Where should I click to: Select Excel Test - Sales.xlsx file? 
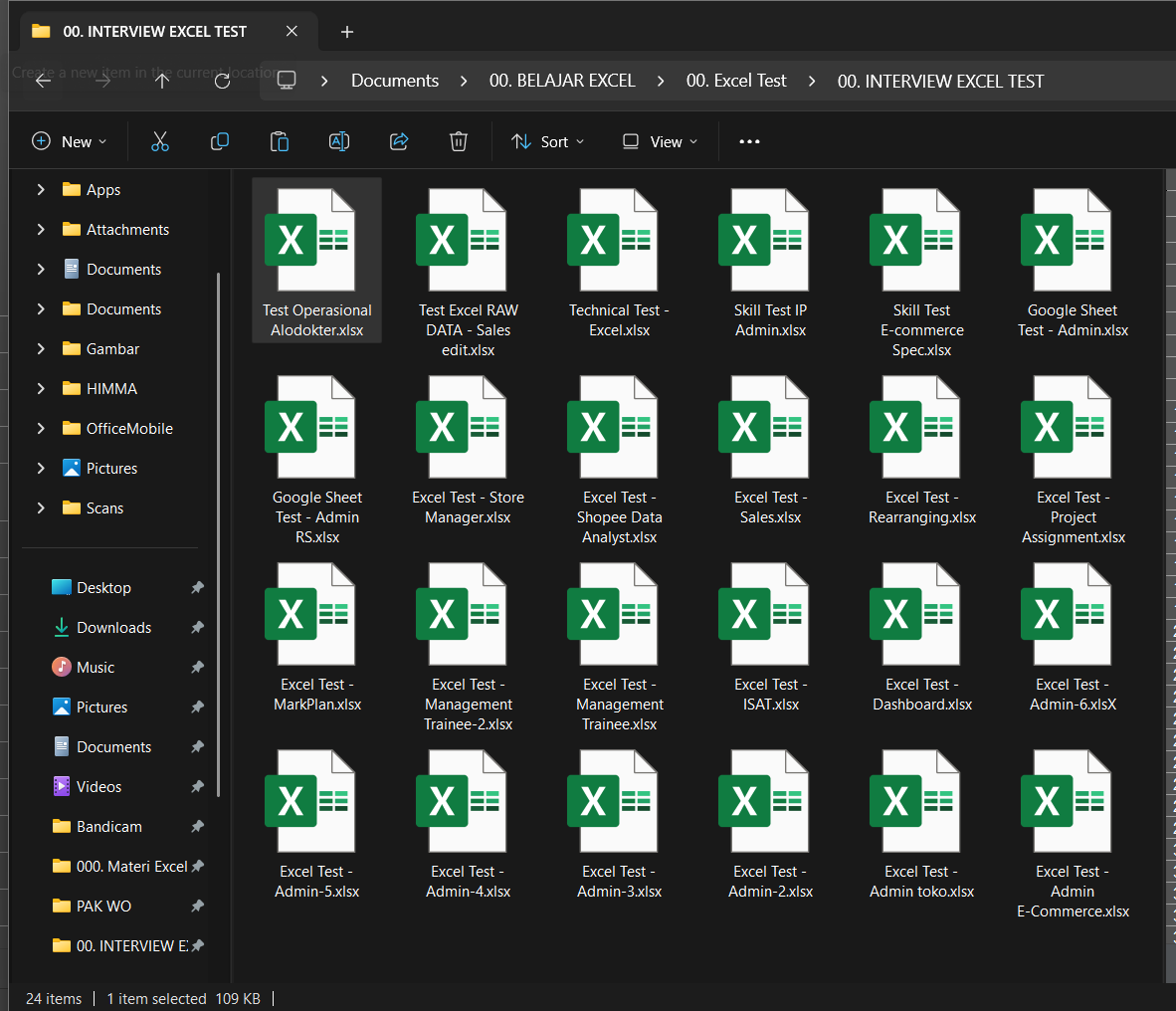(770, 448)
